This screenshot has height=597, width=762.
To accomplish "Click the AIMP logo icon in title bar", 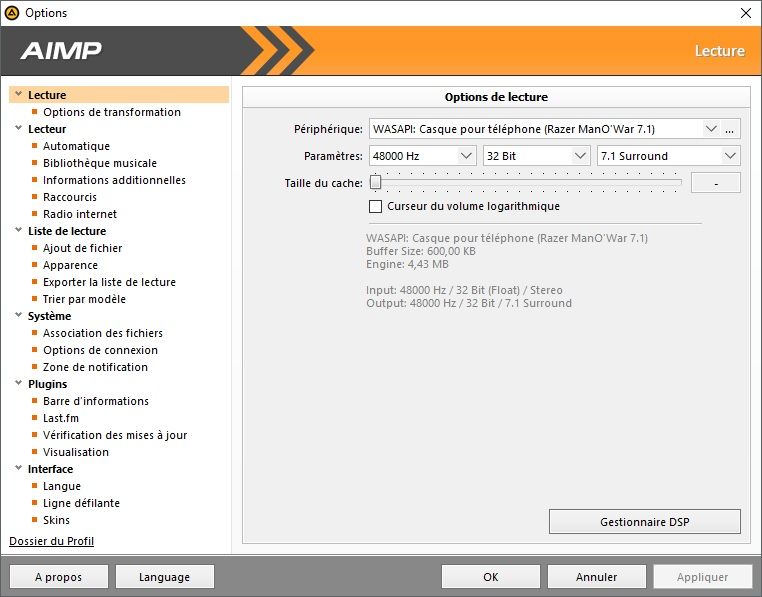I will [12, 13].
